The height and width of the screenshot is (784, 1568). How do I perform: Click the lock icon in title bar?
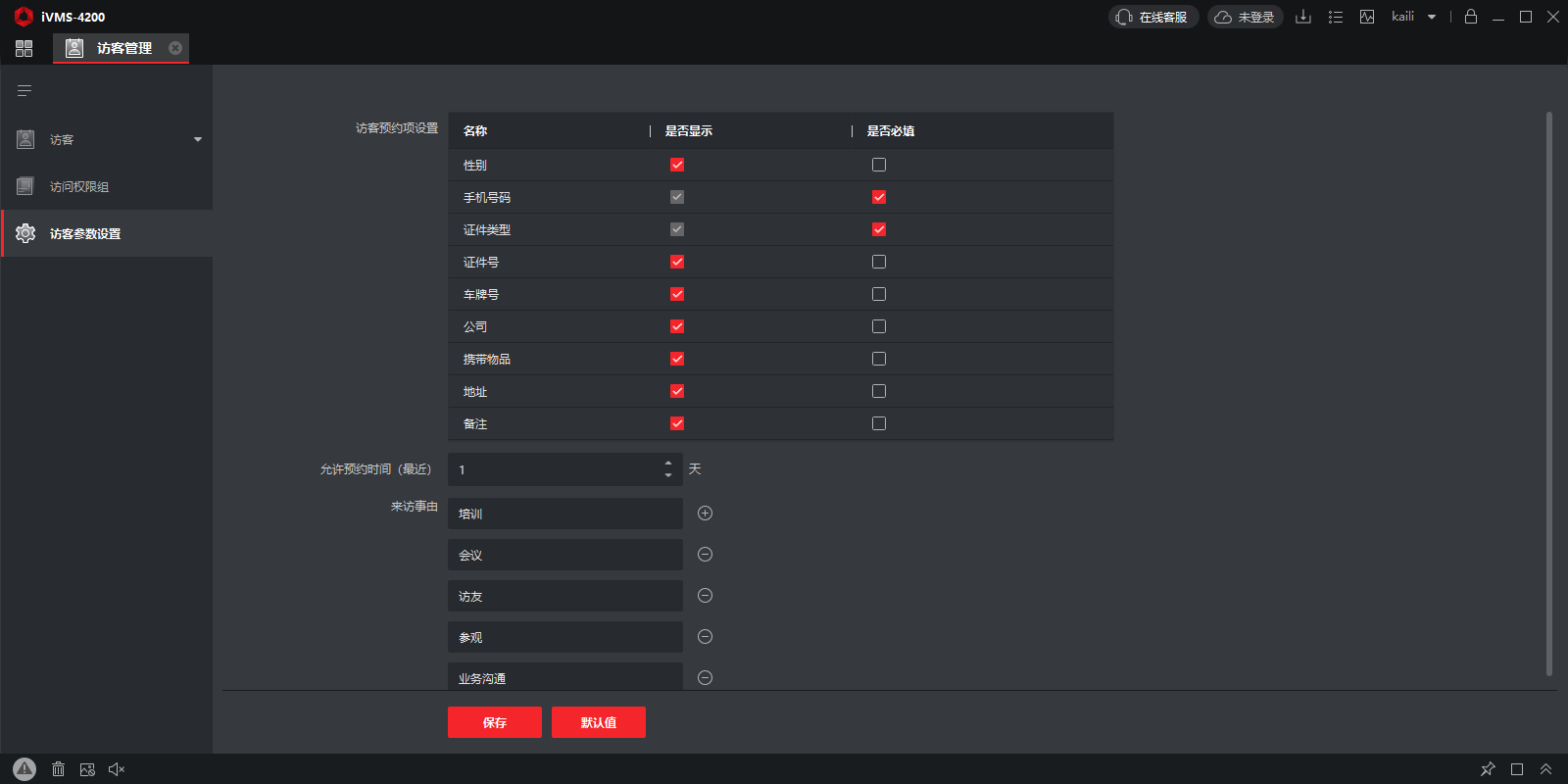pyautogui.click(x=1470, y=17)
